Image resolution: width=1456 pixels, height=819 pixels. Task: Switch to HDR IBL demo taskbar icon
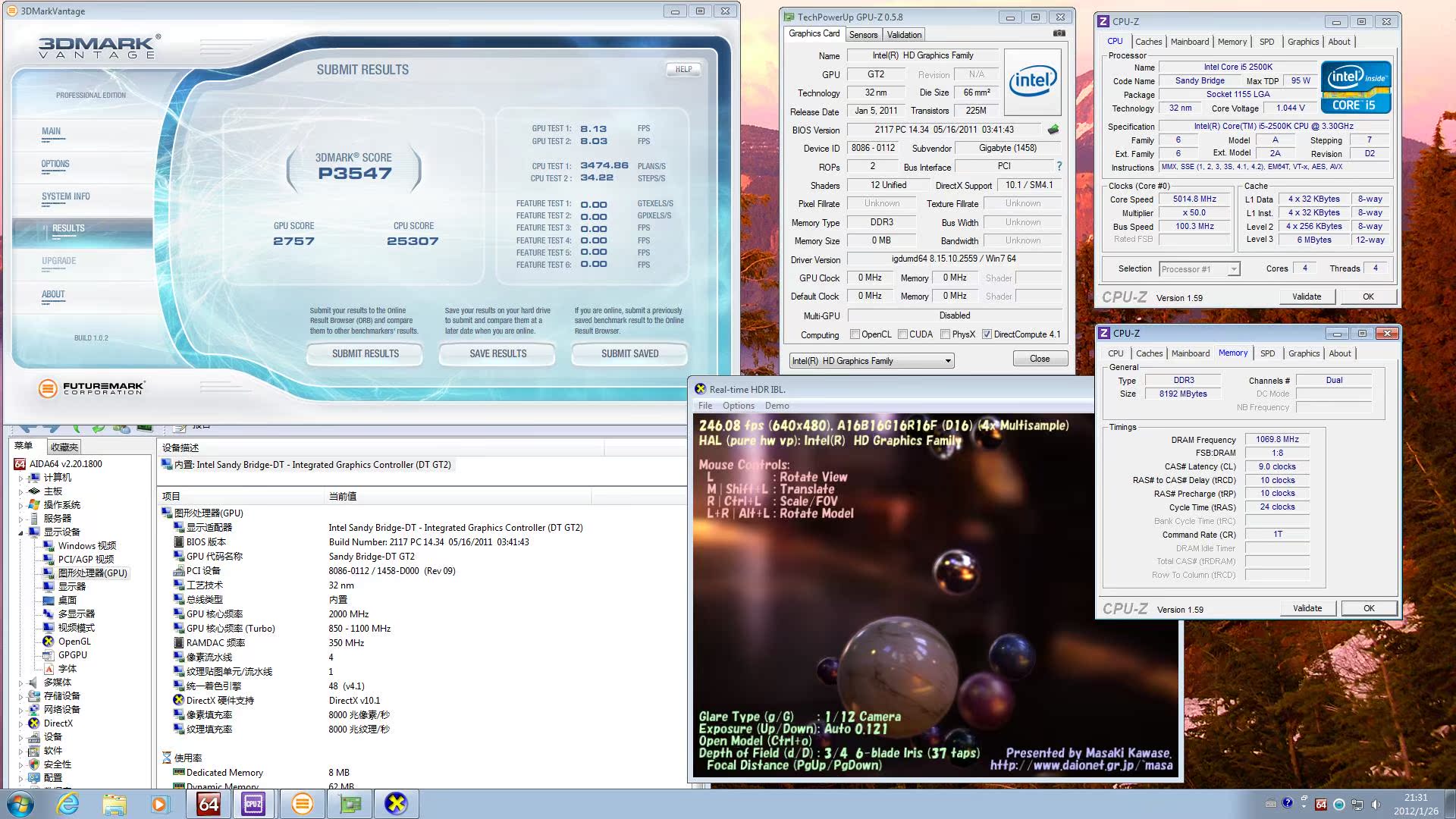396,804
